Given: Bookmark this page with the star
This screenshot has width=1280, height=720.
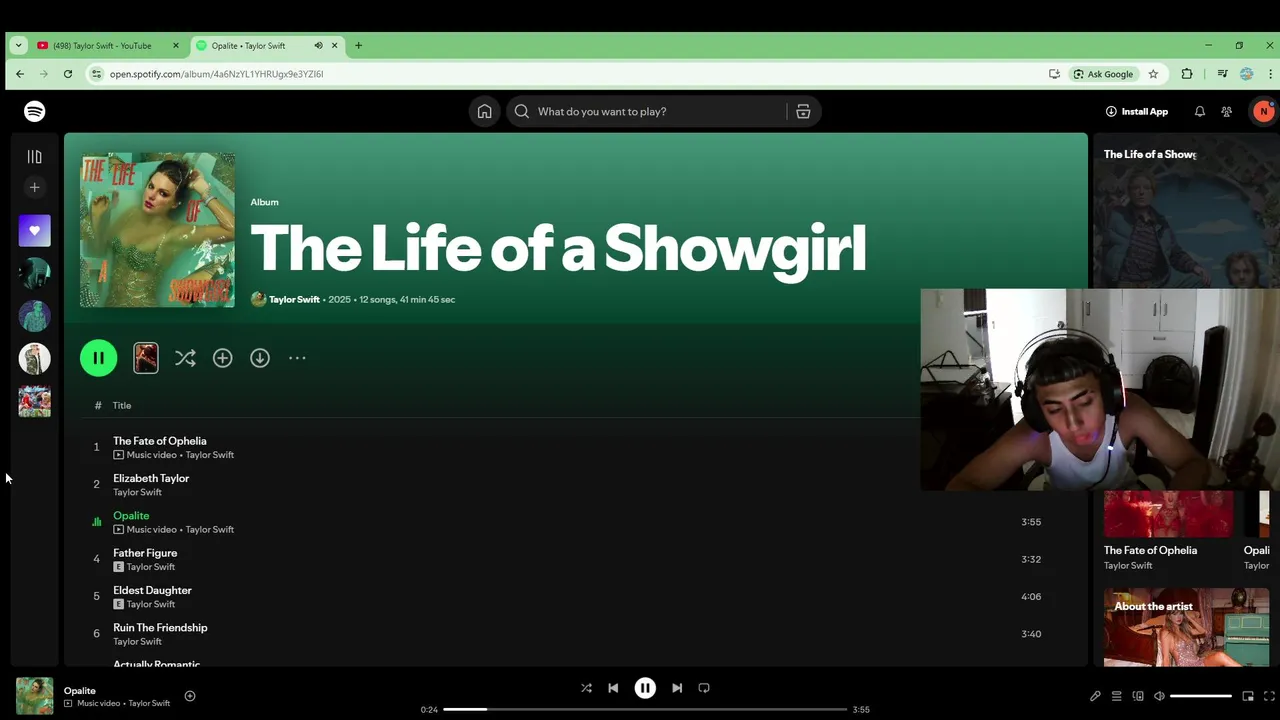Looking at the screenshot, I should pyautogui.click(x=1153, y=73).
